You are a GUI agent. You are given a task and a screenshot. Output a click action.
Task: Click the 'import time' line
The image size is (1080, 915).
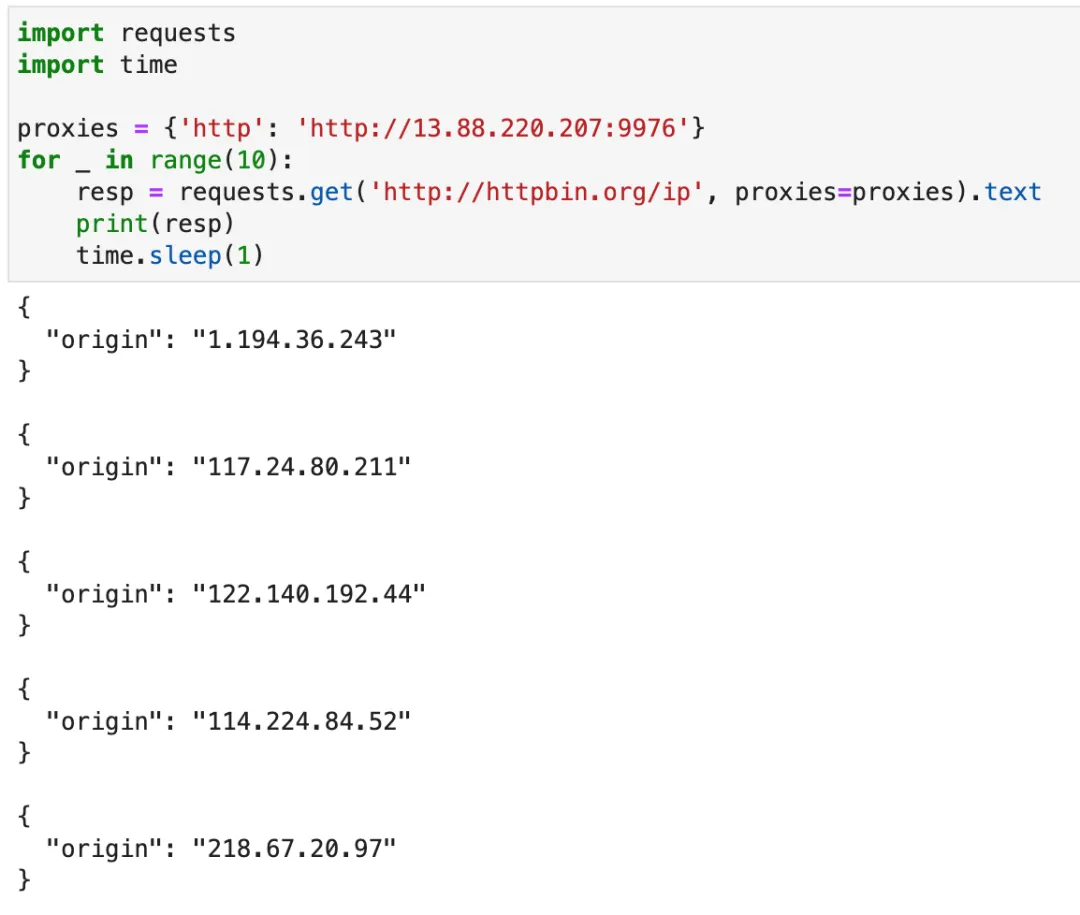pos(97,65)
